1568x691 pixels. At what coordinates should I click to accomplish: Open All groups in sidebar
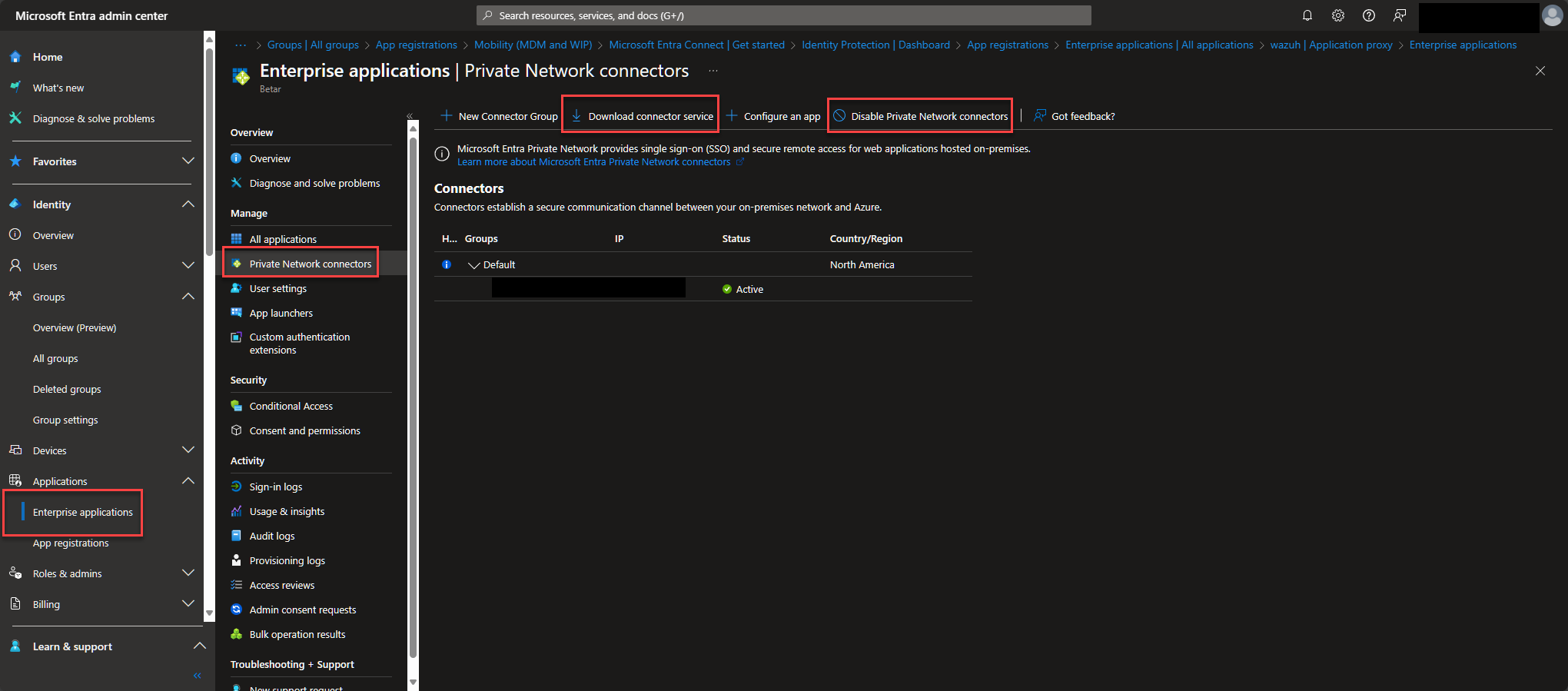pos(55,358)
